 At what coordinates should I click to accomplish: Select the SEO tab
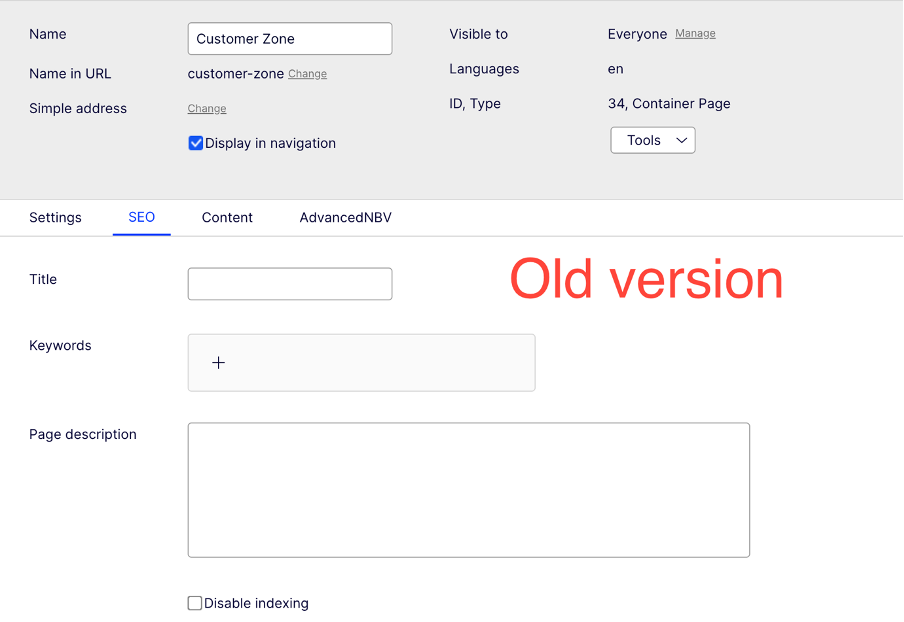tap(141, 217)
